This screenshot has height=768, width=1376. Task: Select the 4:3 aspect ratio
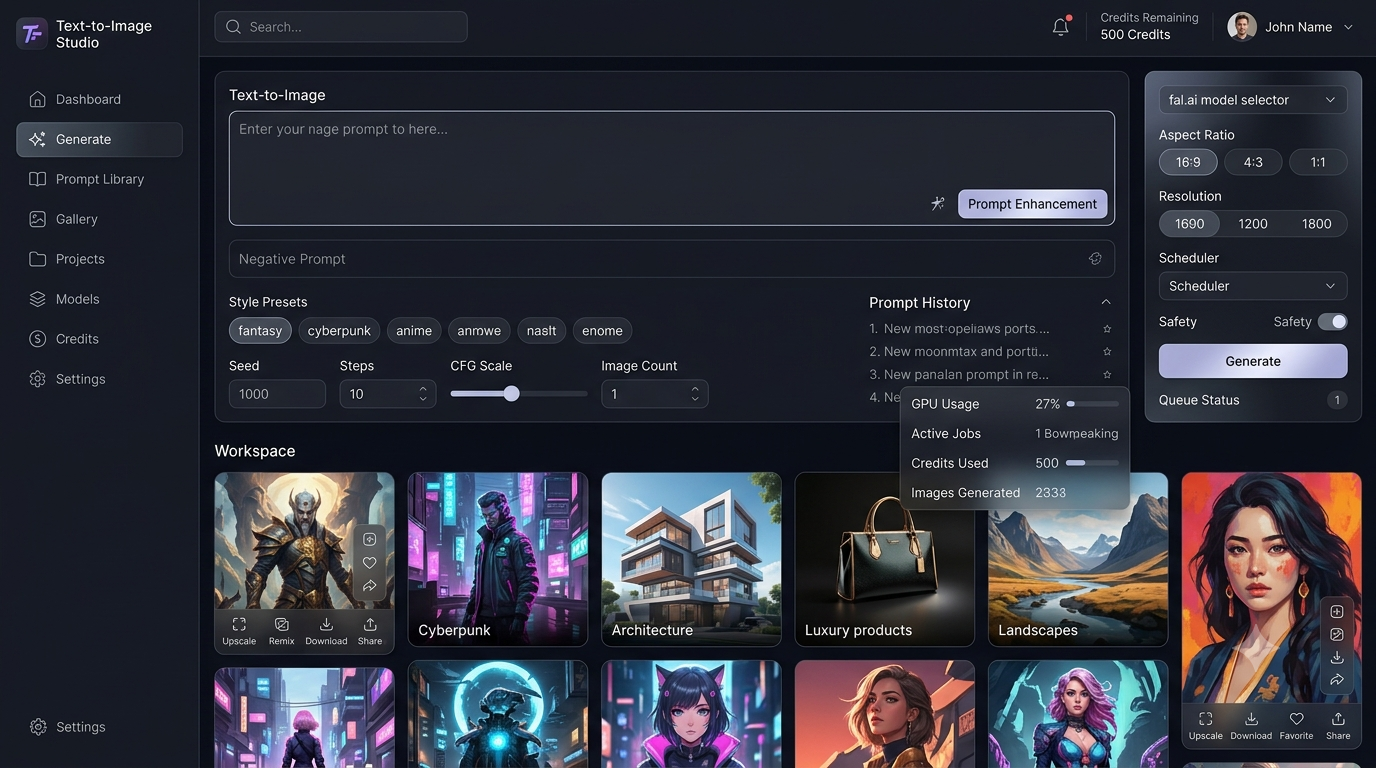pos(1253,162)
